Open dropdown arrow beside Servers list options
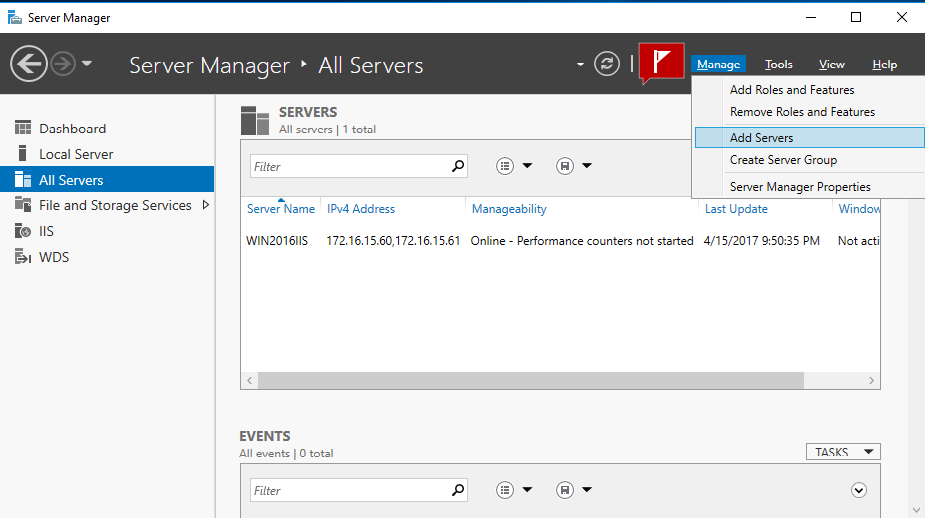The image size is (925, 518). (527, 166)
